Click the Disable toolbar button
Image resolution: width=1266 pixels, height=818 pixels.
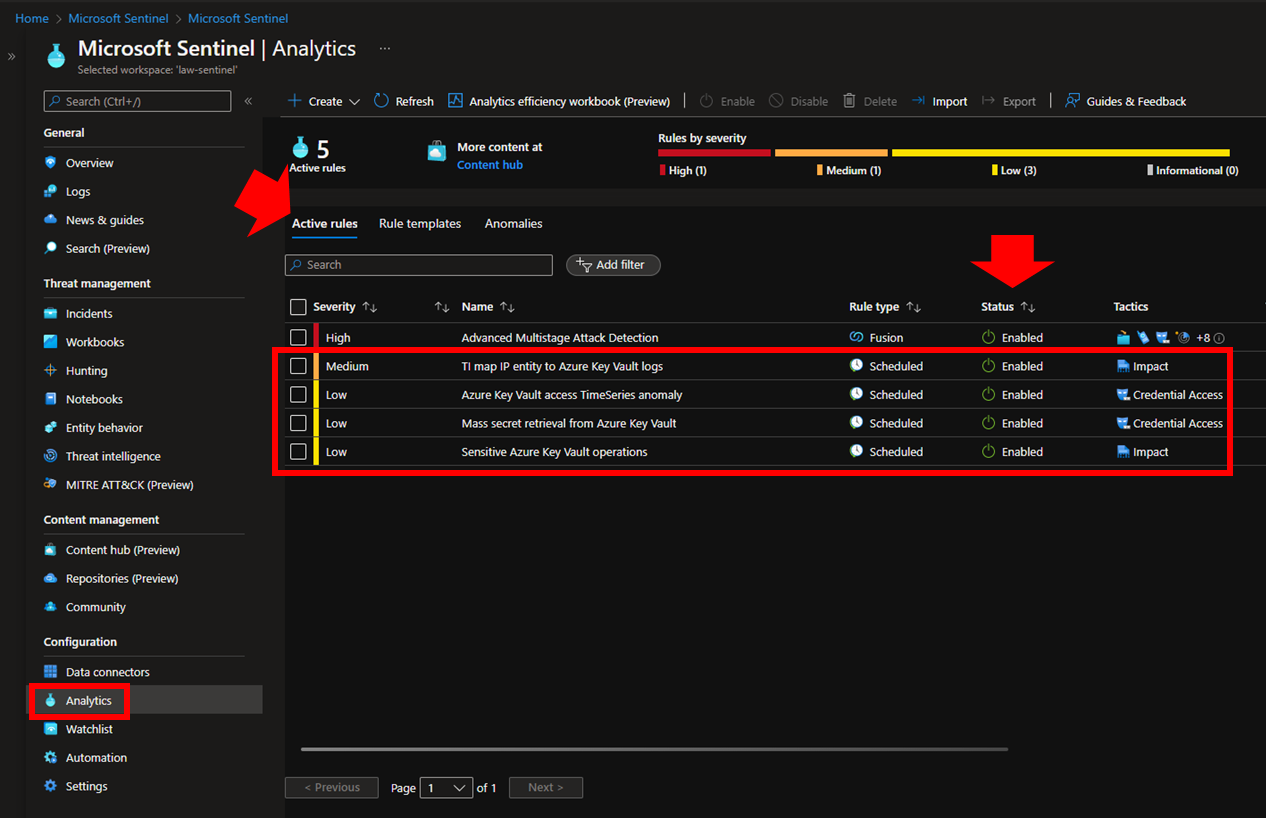[x=798, y=101]
